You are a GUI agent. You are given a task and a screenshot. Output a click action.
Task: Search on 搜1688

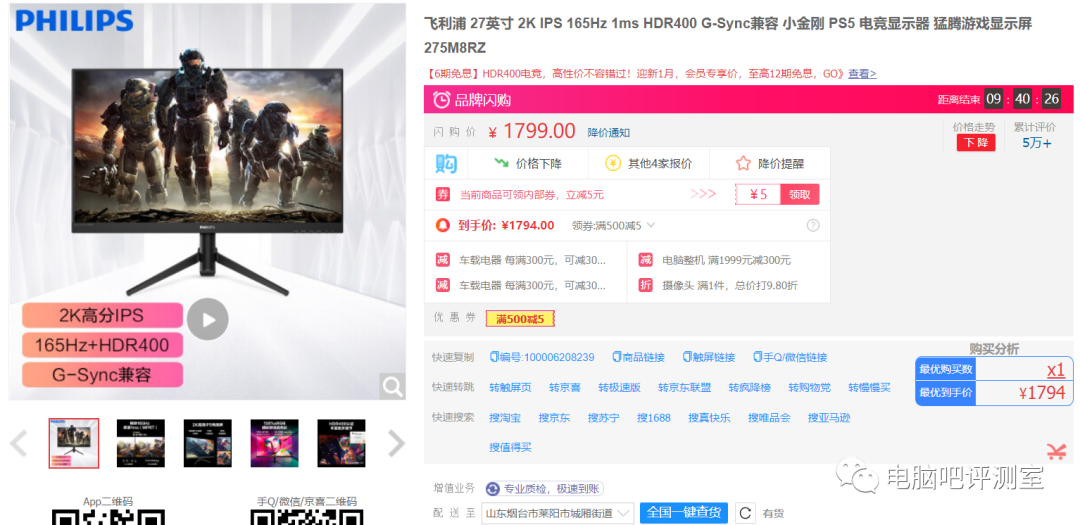654,418
